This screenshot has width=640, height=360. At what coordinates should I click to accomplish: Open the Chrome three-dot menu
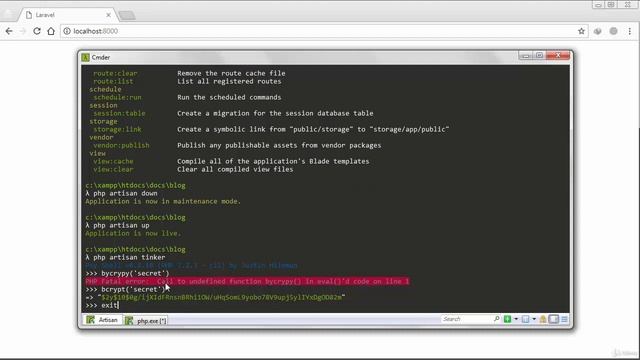(630, 31)
